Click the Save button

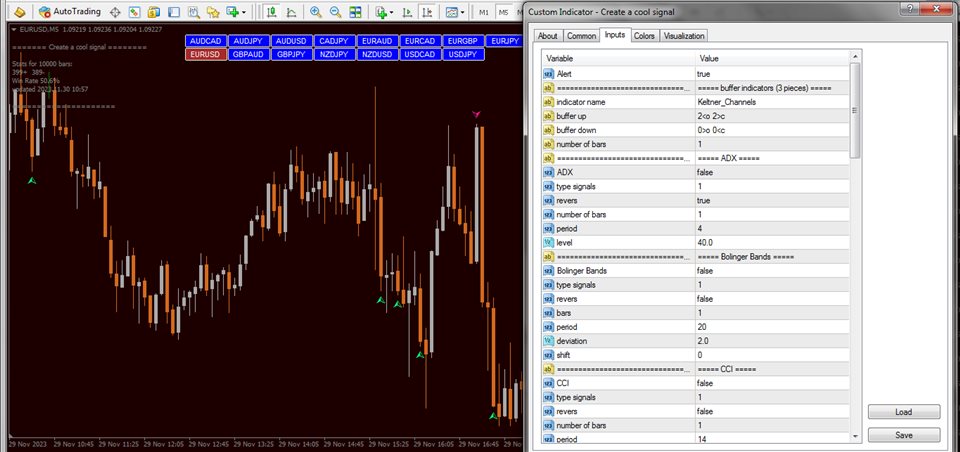click(904, 435)
